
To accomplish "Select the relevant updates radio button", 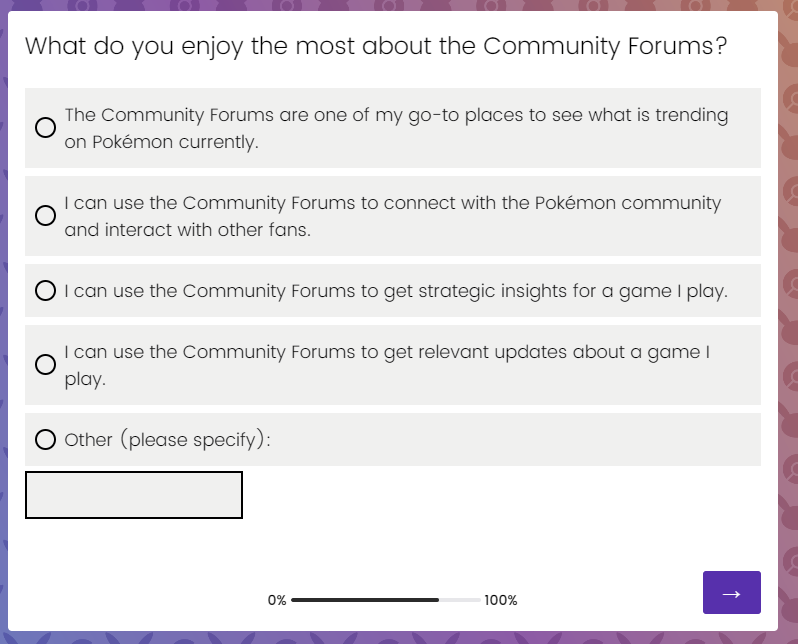I will tap(45, 365).
